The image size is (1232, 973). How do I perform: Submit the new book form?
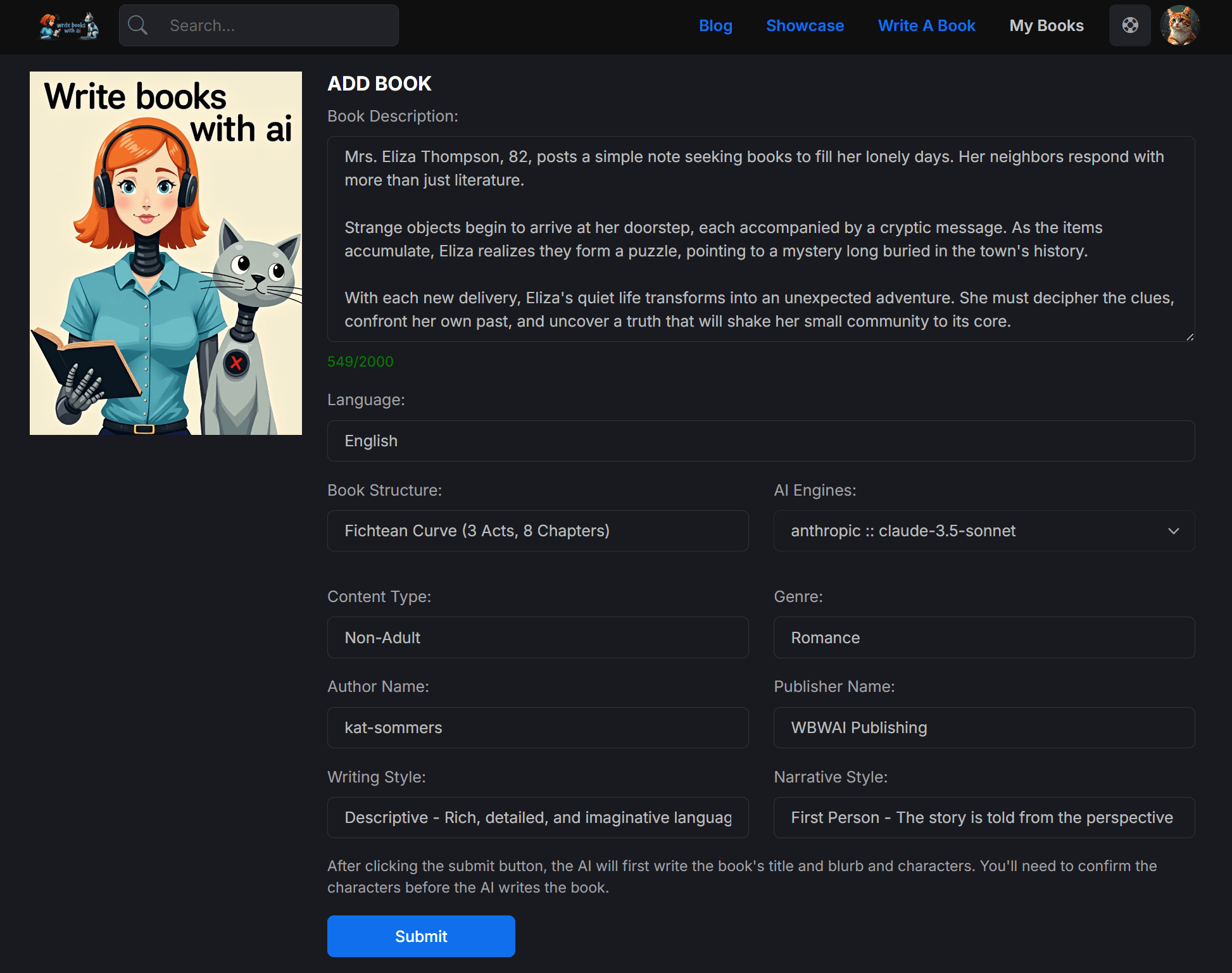pyautogui.click(x=420, y=936)
